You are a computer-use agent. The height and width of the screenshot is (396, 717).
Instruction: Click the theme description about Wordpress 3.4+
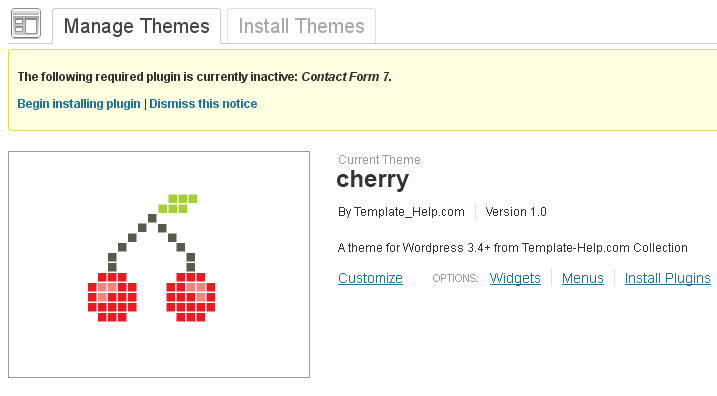tap(513, 248)
